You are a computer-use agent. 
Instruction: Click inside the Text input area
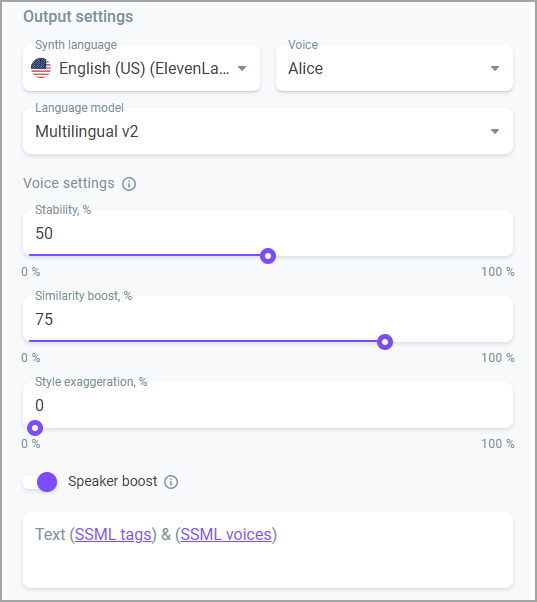268,550
